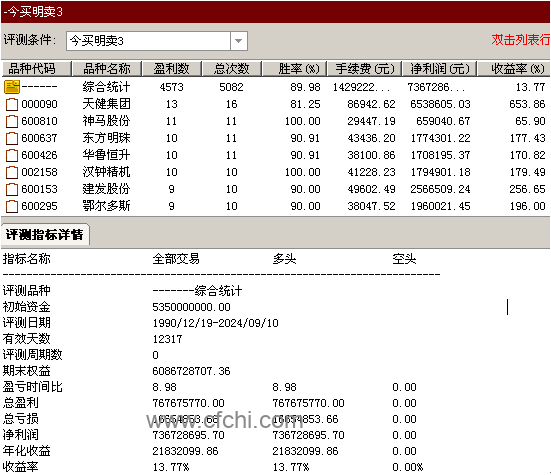The width and height of the screenshot is (551, 475).
Task: Click the icon beside code 002158
Action: pos(12,172)
